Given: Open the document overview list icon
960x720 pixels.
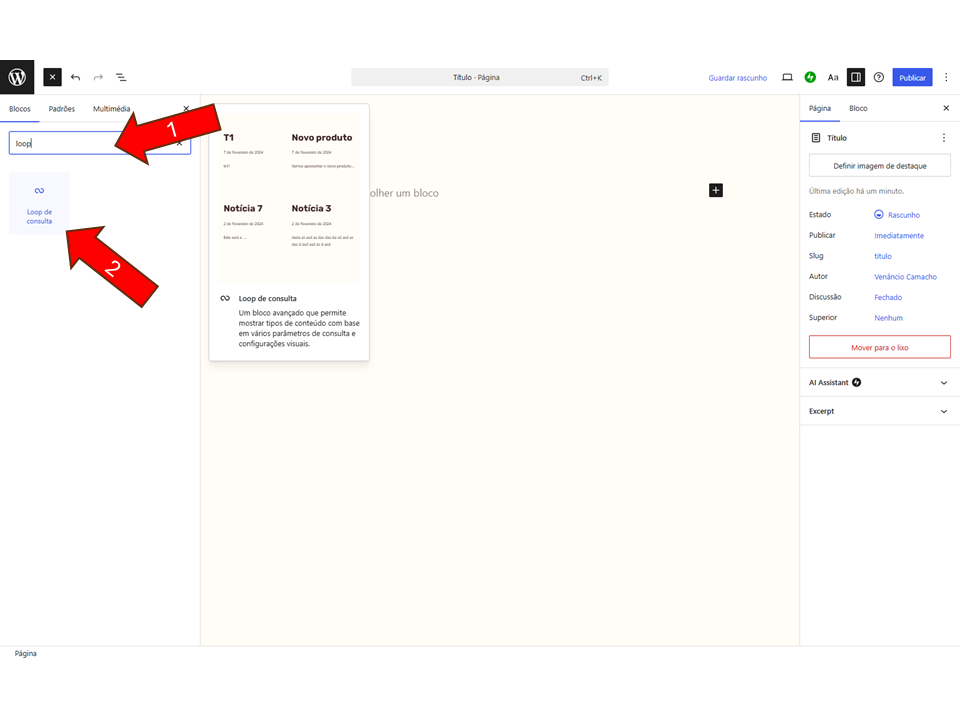Looking at the screenshot, I should pos(121,77).
